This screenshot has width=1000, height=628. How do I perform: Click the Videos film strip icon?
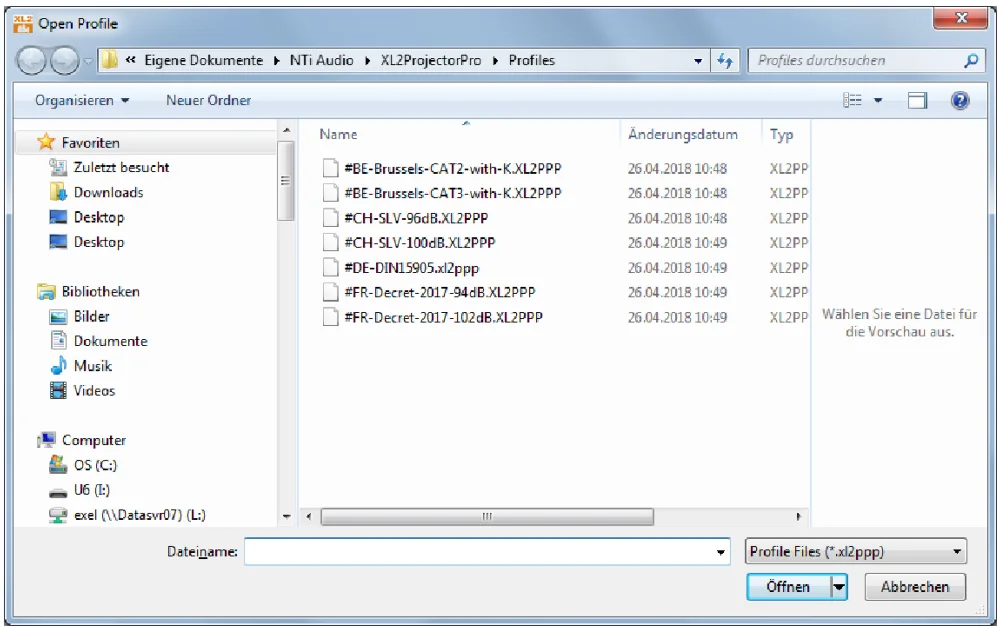pyautogui.click(x=58, y=390)
